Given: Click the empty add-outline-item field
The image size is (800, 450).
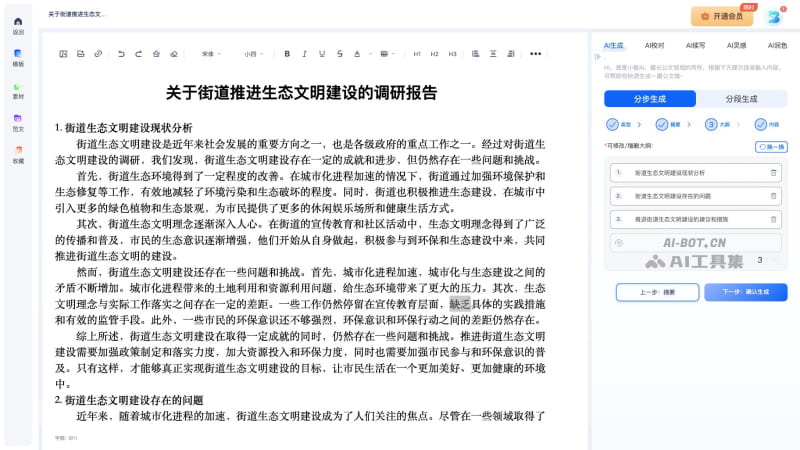Looking at the screenshot, I should coord(690,242).
